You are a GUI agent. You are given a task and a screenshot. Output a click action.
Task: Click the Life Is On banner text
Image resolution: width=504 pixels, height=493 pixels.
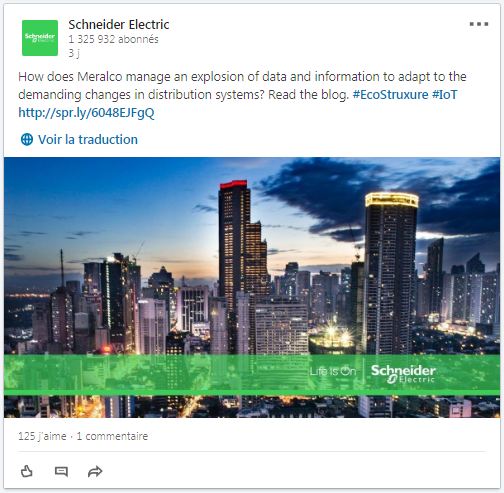[x=333, y=371]
